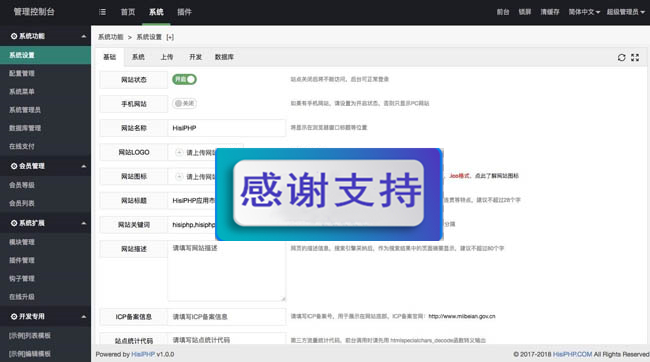Open the www.miibeian.gov.cn link
The width and height of the screenshot is (650, 362).
pyautogui.click(x=462, y=316)
